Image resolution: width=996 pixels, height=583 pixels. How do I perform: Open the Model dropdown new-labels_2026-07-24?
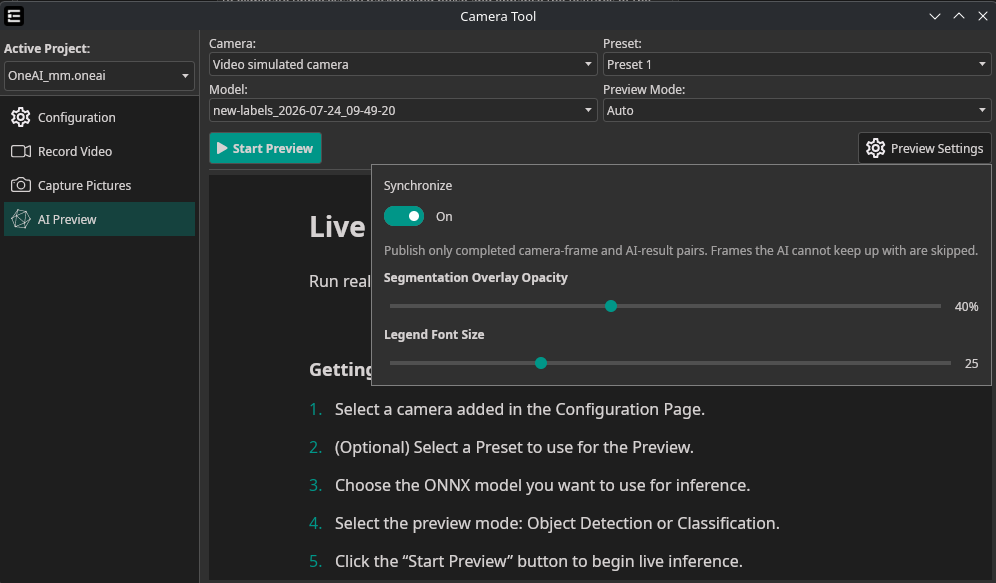pos(403,110)
